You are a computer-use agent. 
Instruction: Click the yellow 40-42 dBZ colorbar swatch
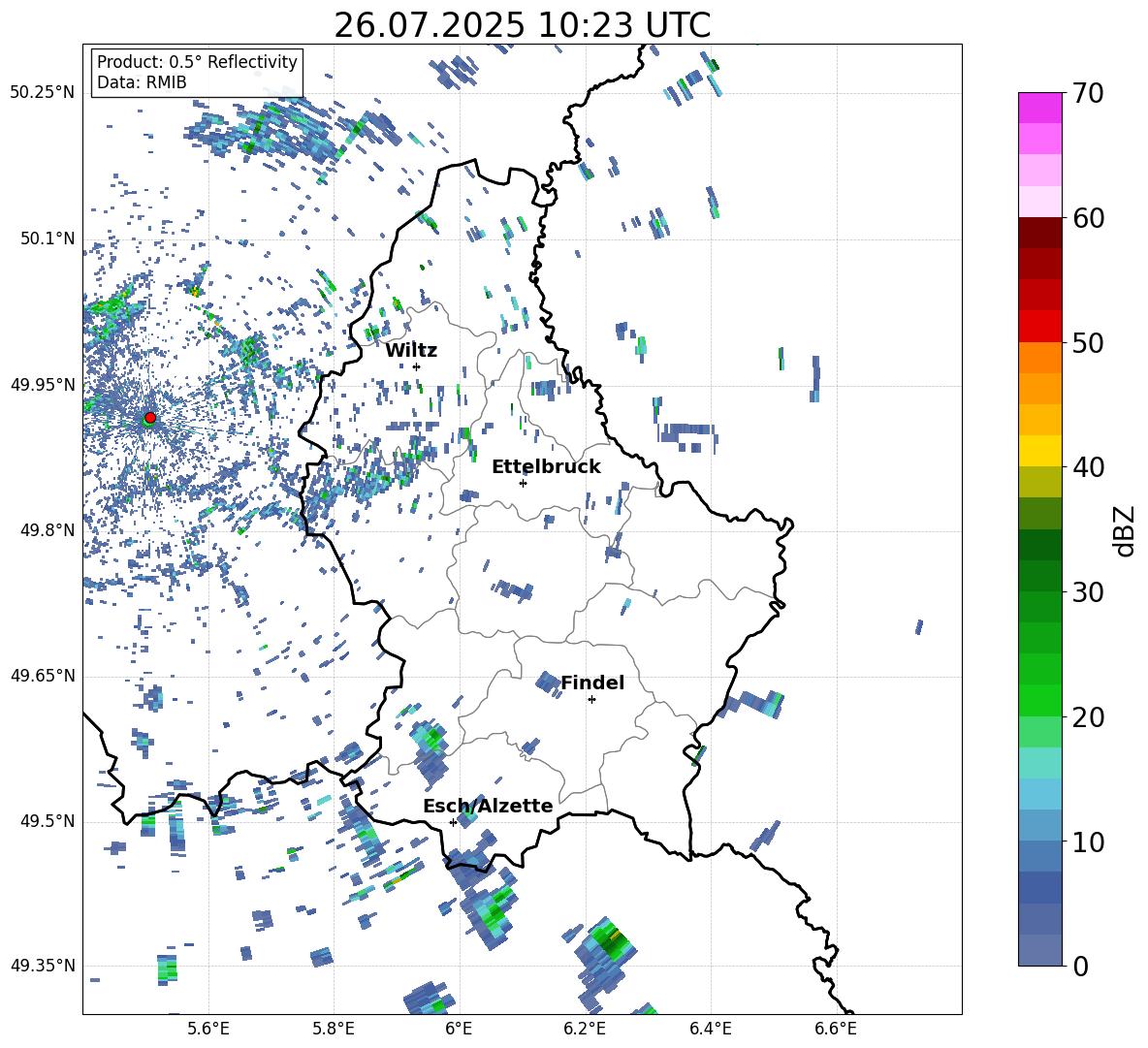tap(1039, 451)
